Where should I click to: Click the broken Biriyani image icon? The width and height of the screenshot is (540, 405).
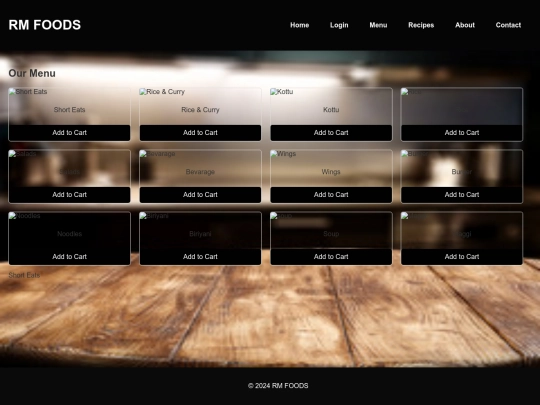tap(143, 216)
